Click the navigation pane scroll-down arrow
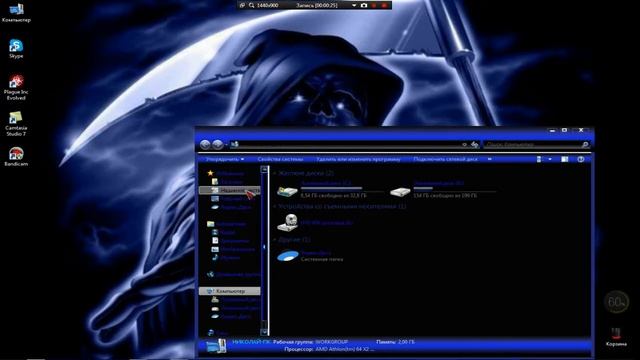The width and height of the screenshot is (640, 360). pos(264,332)
